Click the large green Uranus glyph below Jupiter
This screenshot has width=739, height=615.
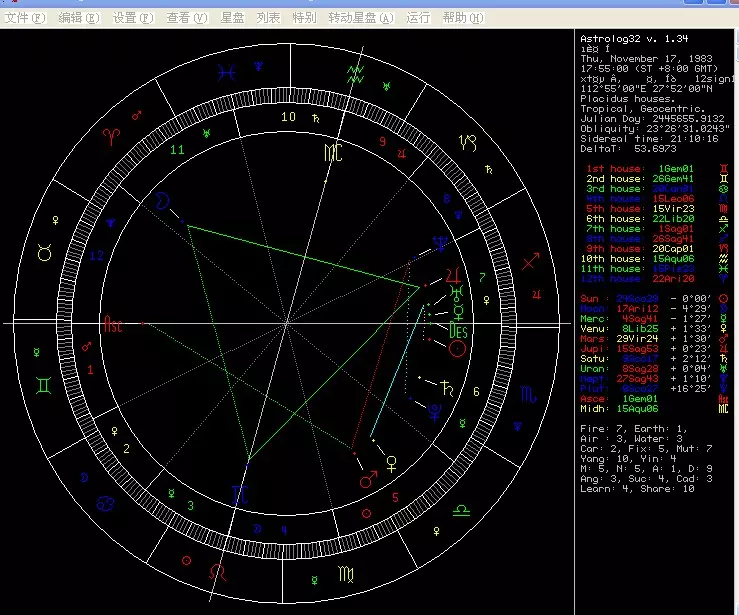[456, 293]
